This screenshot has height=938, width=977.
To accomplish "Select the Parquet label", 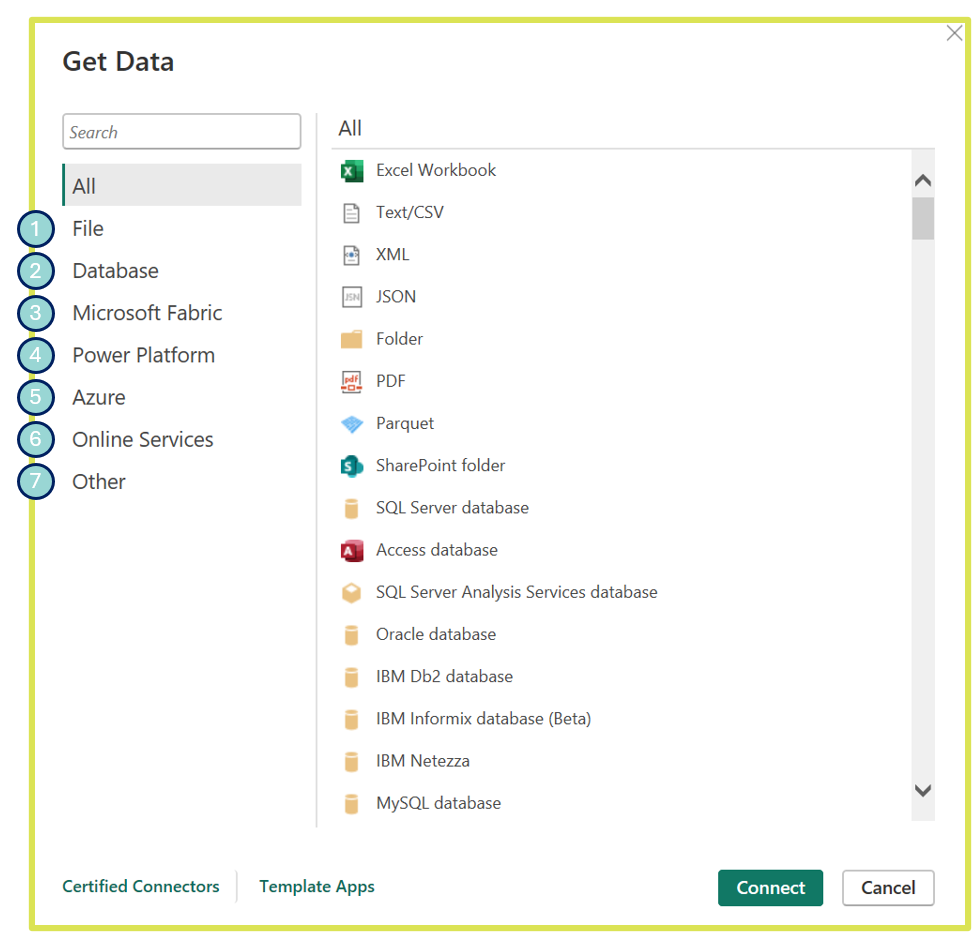I will coord(405,424).
